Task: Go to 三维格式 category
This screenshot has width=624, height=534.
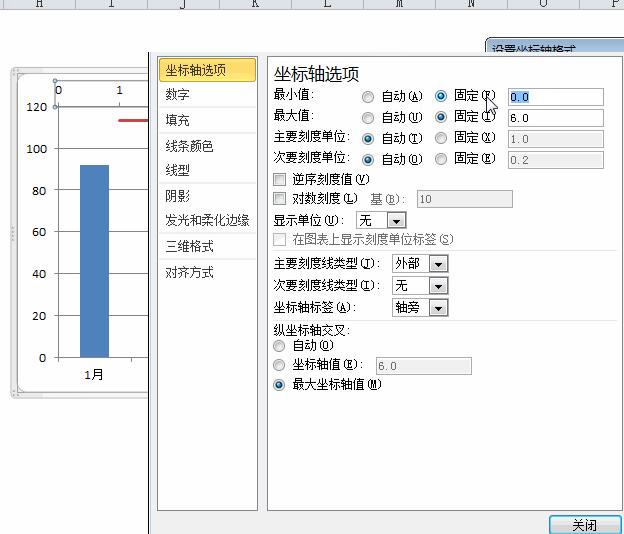Action: [x=189, y=246]
